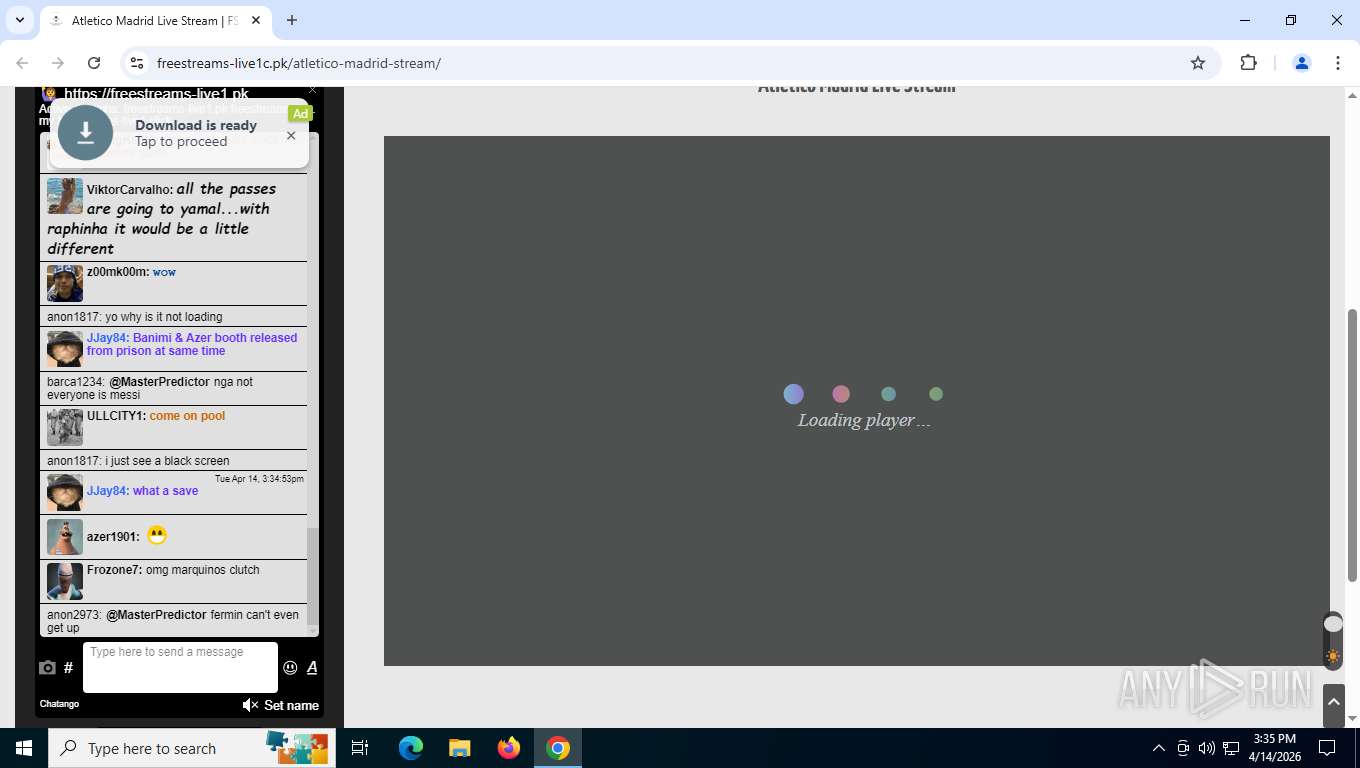Viewport: 1360px width, 768px height.
Task: Open the volume tray icon
Action: [1207, 748]
